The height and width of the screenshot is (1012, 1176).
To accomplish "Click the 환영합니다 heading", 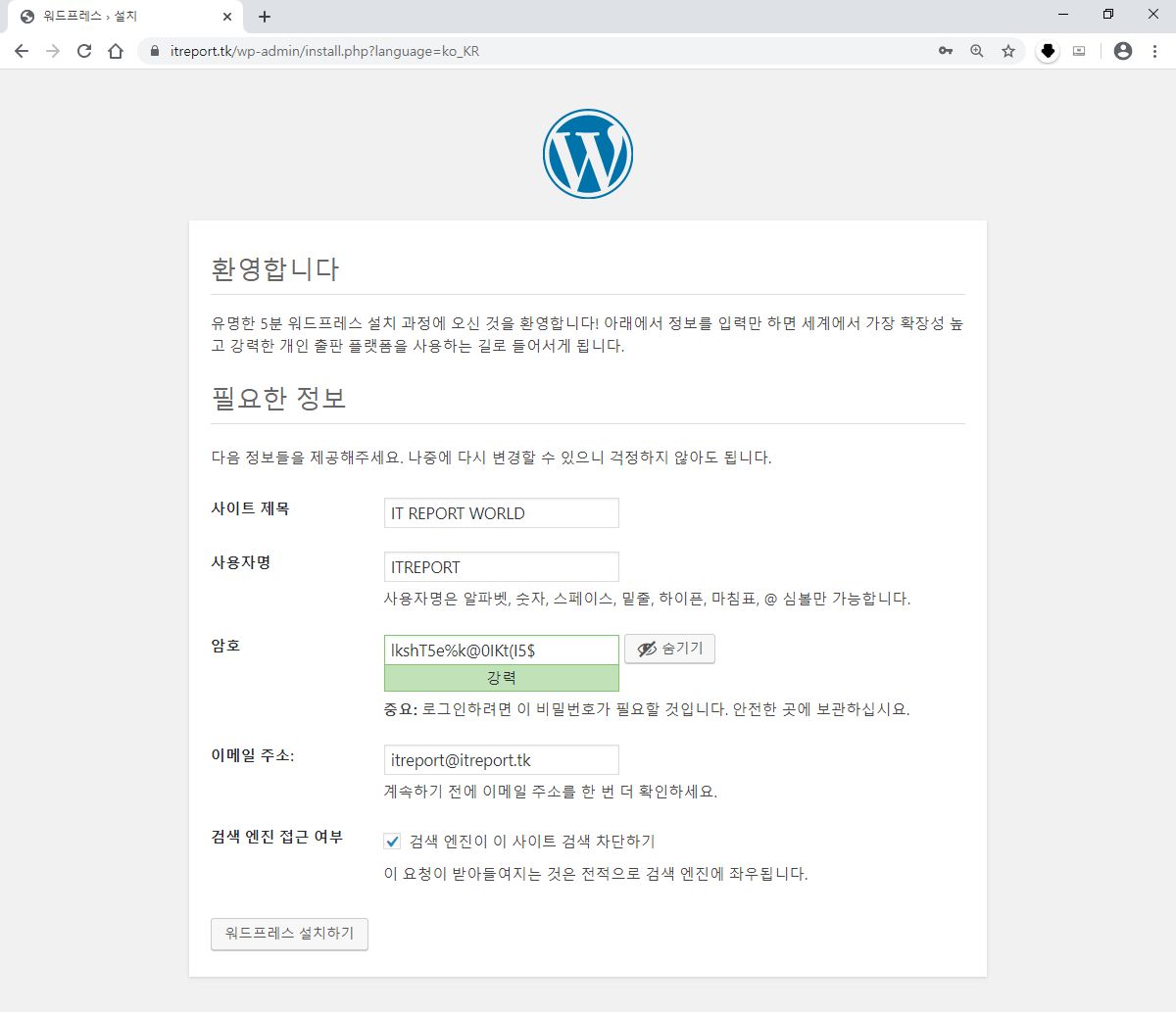I will (x=275, y=268).
